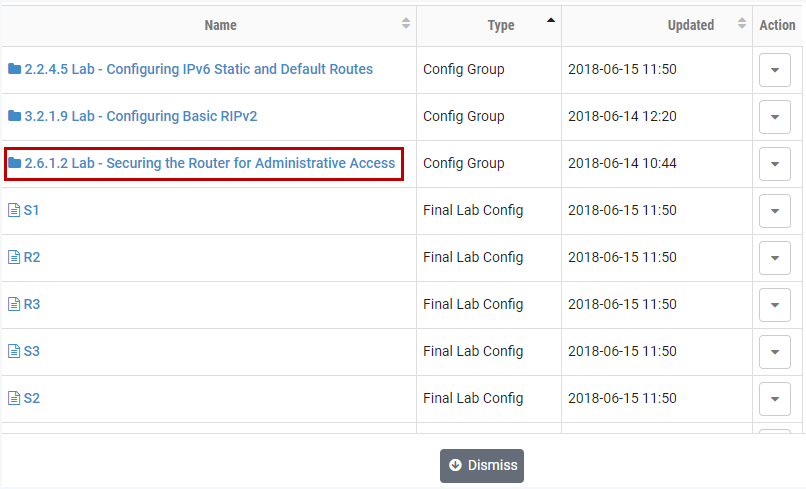Open 3.2.1.9 Lab - Configuring Basic RIPv2 link
Image resolution: width=806 pixels, height=489 pixels.
tap(140, 116)
